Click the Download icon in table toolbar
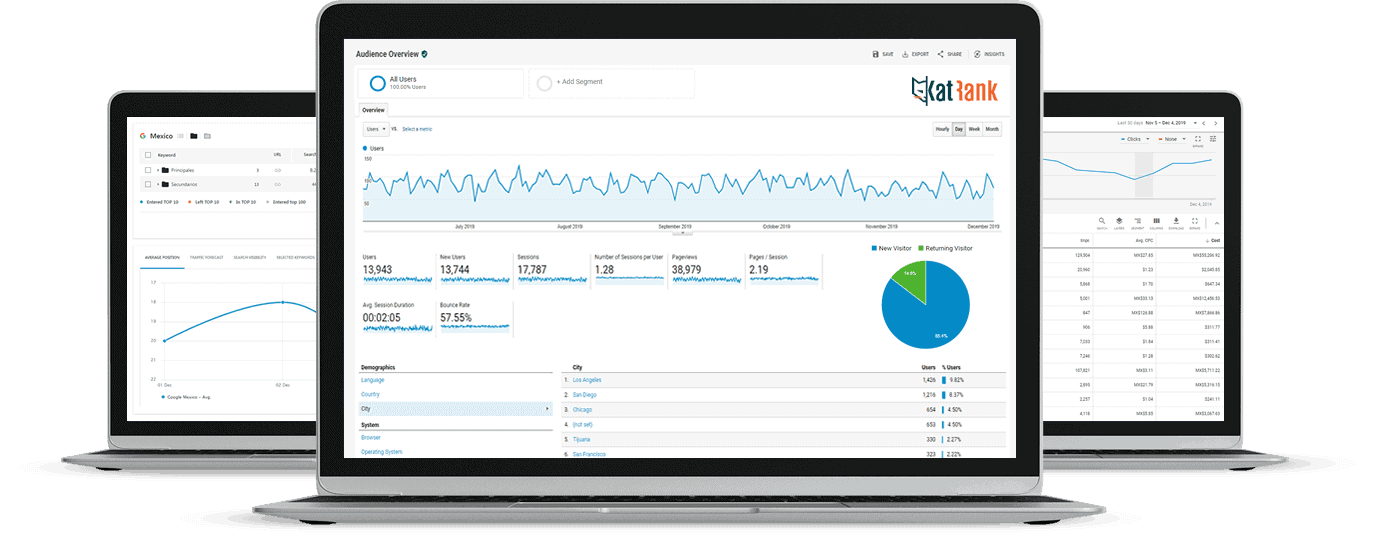This screenshot has height=534, width=1374. (1176, 222)
